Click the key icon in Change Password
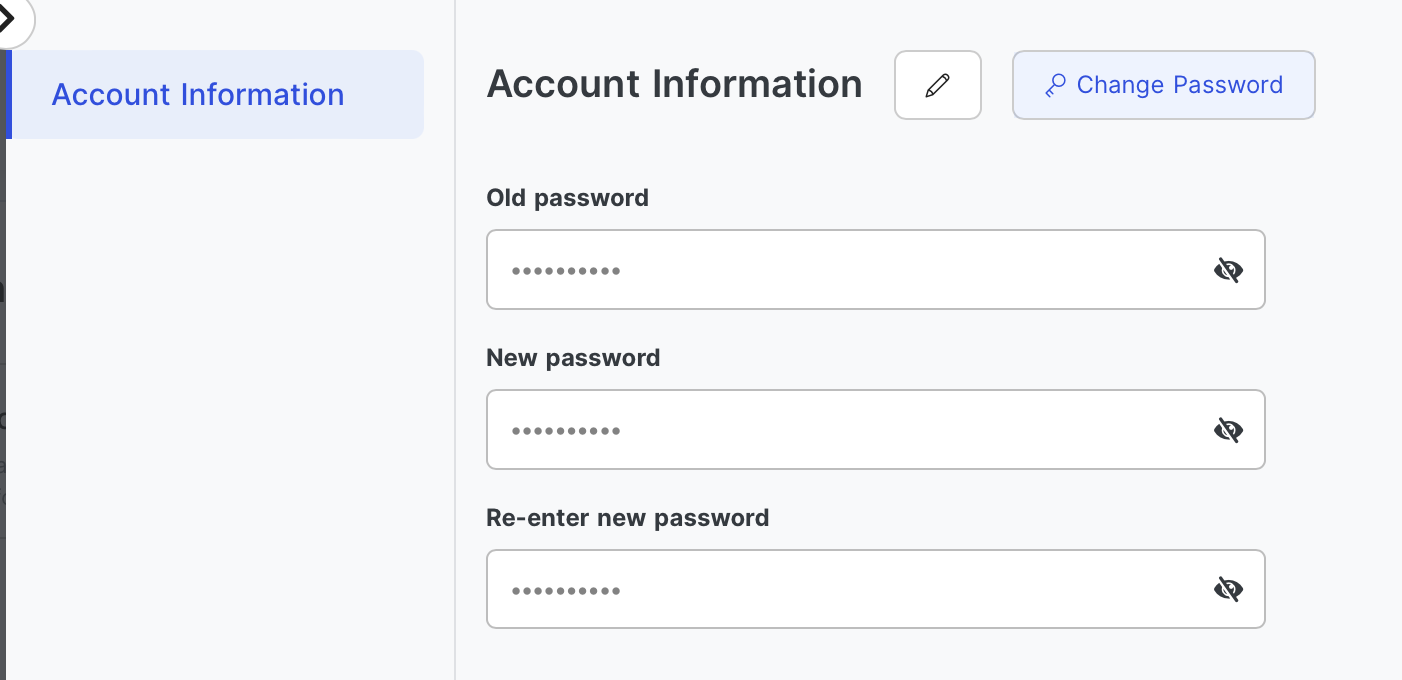Screen dimensions: 1402x680 (1055, 86)
